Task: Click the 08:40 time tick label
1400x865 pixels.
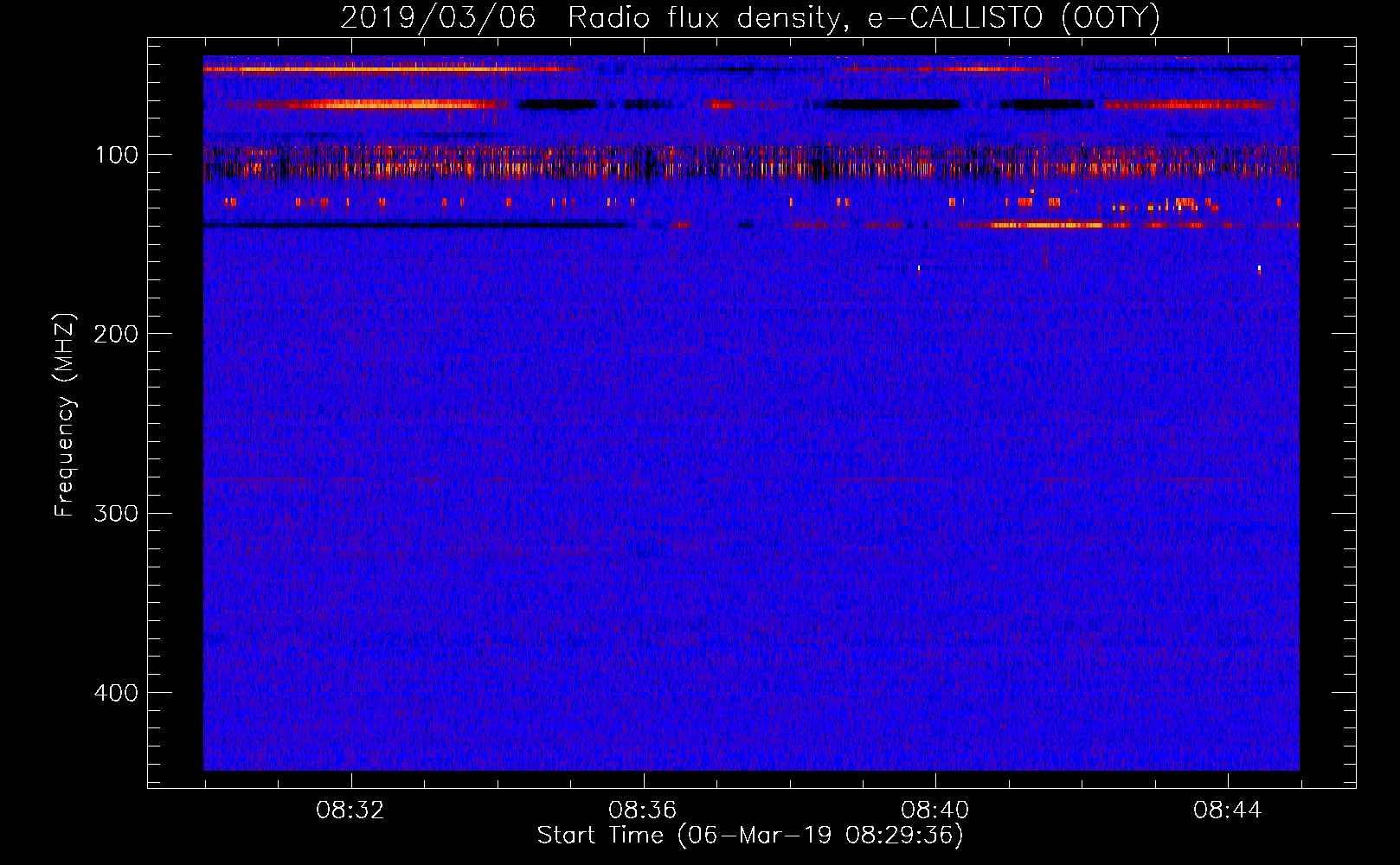Action: click(934, 810)
